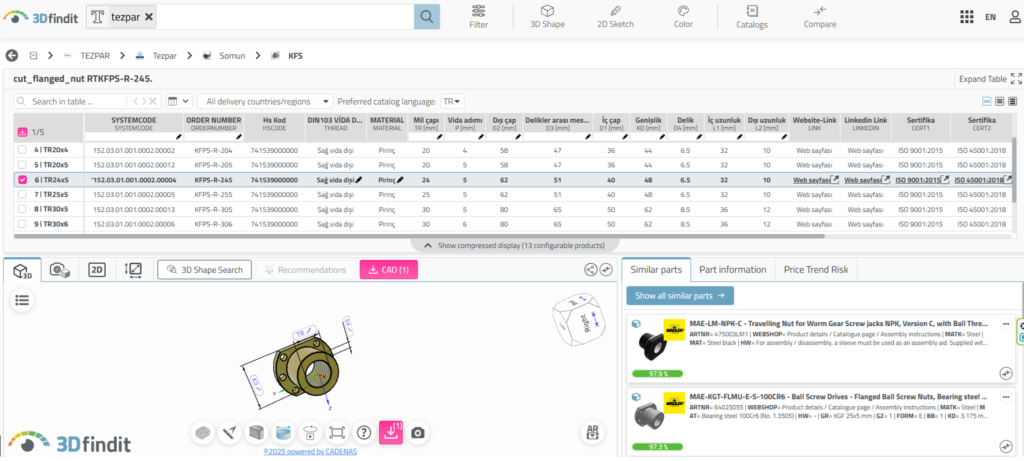Click the pink download icon in viewer toolbar
Image resolution: width=1024 pixels, height=461 pixels.
(x=391, y=432)
